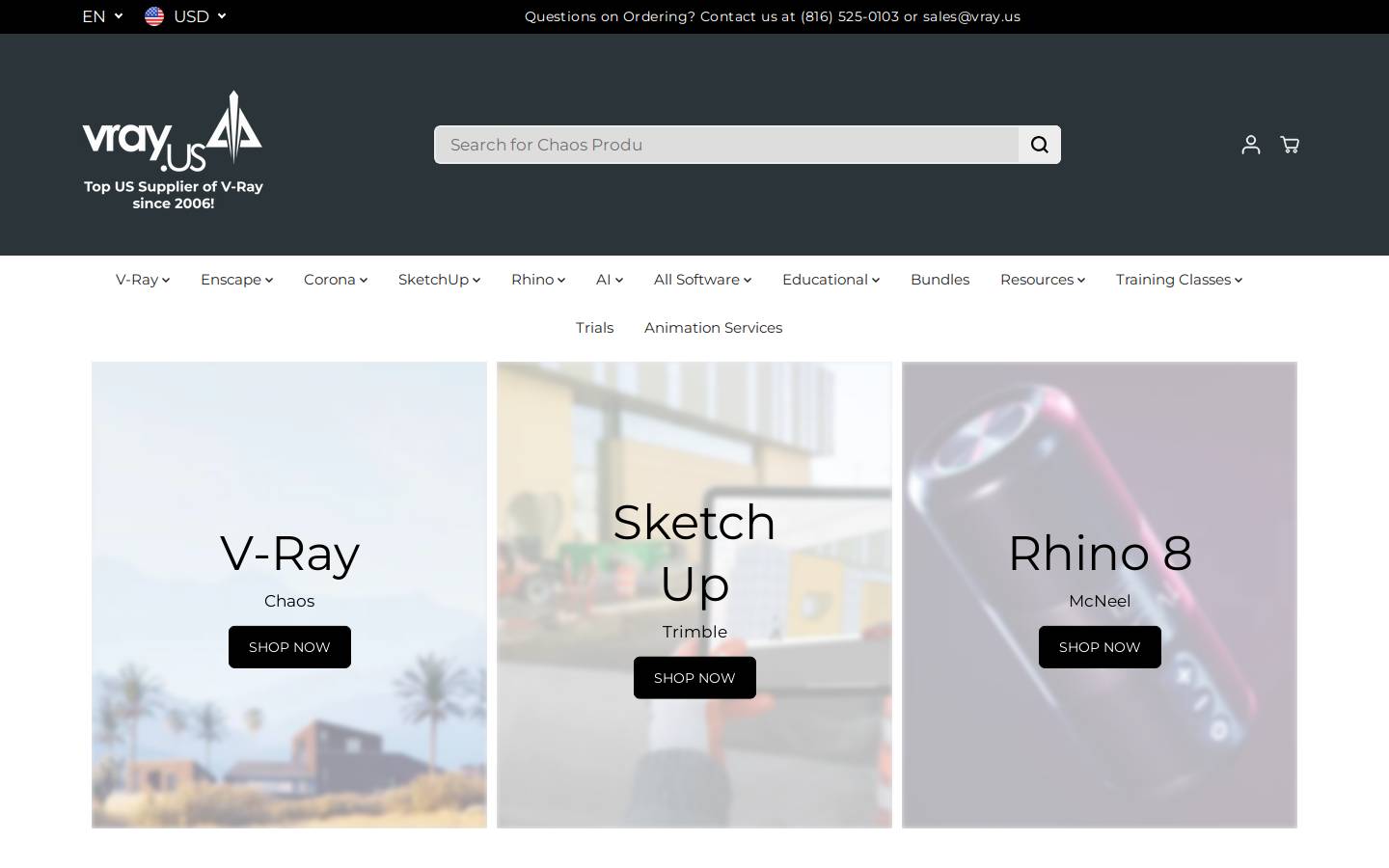Click Shop Now under SketchUp
The height and width of the screenshot is (868, 1389).
click(694, 678)
